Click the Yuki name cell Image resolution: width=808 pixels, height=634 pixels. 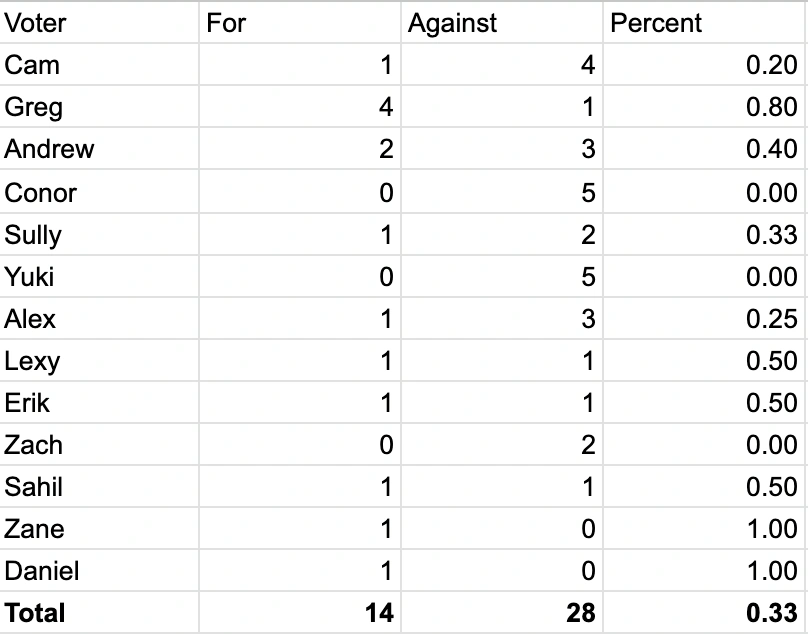(30, 276)
